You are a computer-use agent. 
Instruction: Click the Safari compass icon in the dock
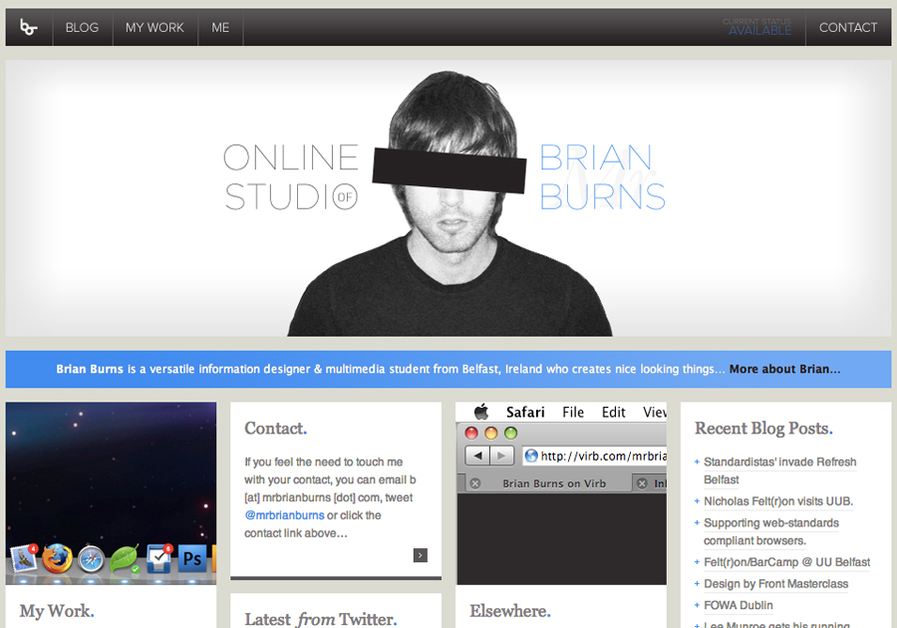(91, 560)
